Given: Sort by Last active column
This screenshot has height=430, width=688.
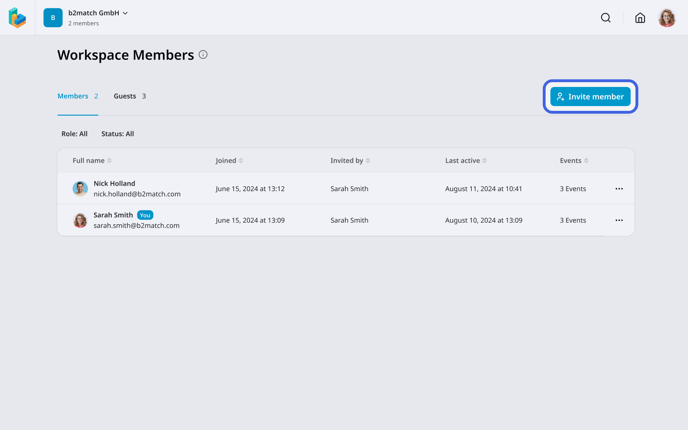Looking at the screenshot, I should coord(465,161).
